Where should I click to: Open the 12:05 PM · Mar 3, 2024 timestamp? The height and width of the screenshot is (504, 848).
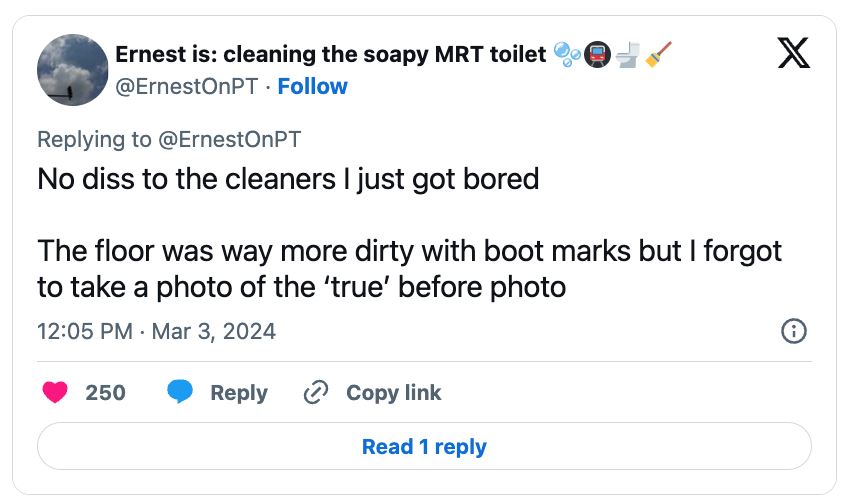[156, 331]
